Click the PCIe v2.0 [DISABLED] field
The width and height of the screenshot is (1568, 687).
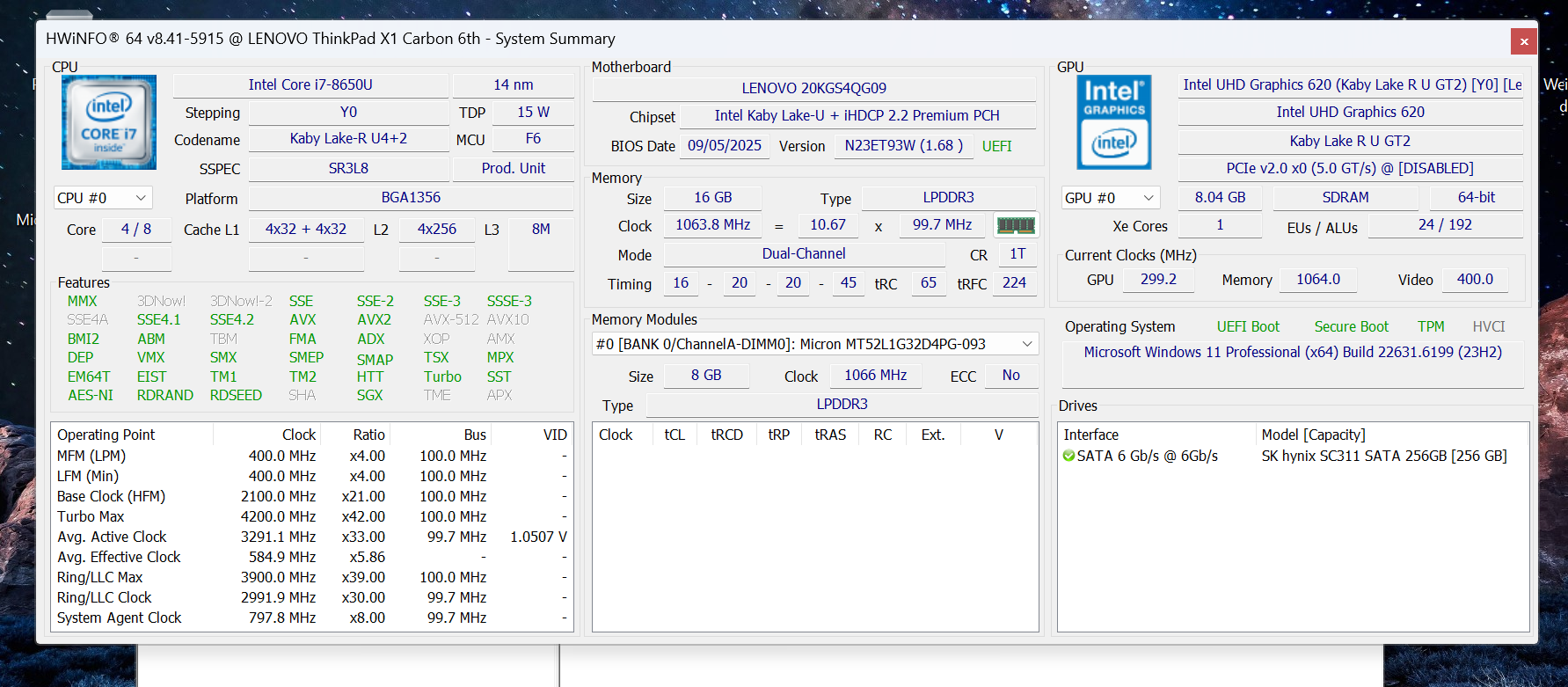(1350, 168)
